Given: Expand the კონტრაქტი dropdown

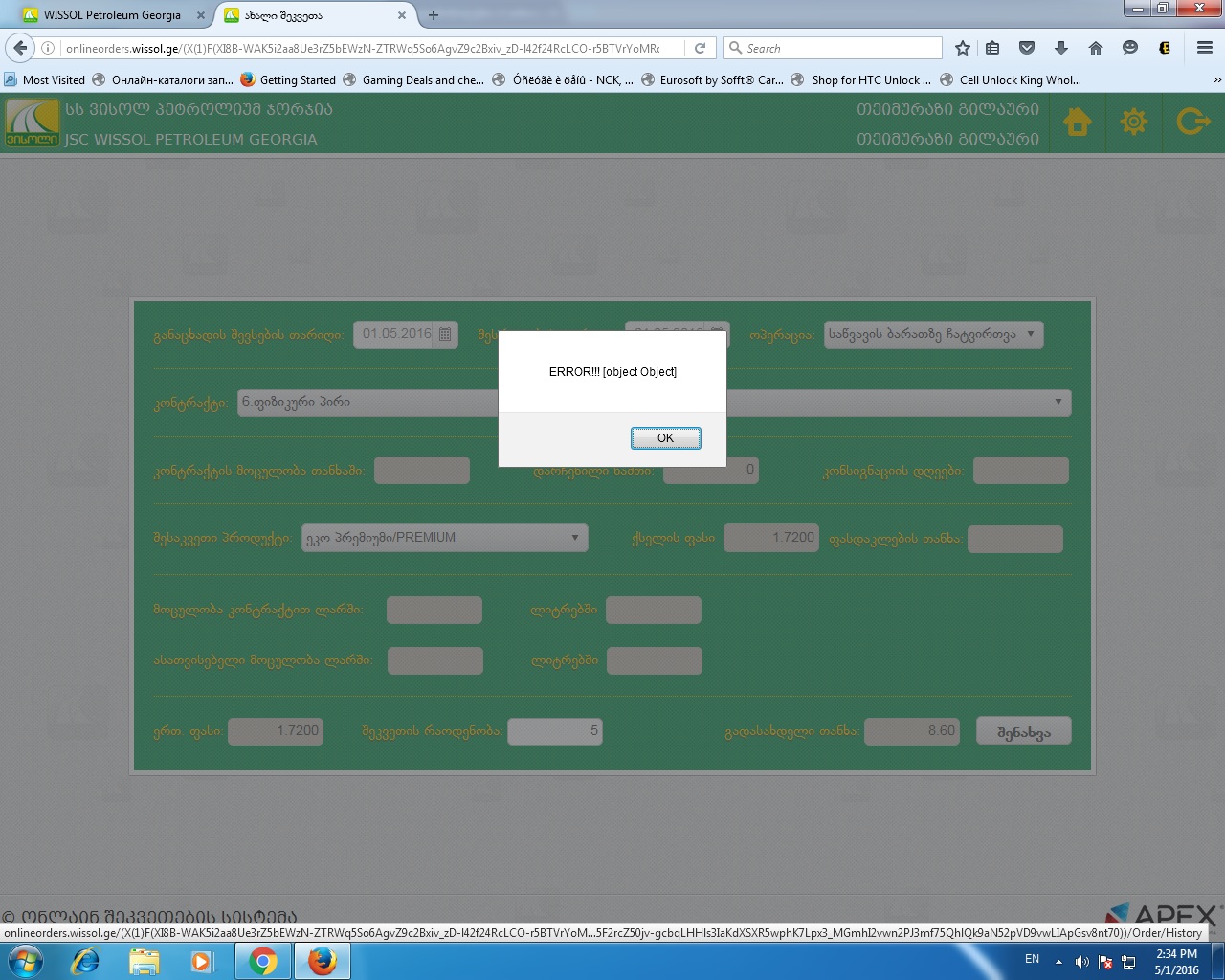Looking at the screenshot, I should pos(654,402).
